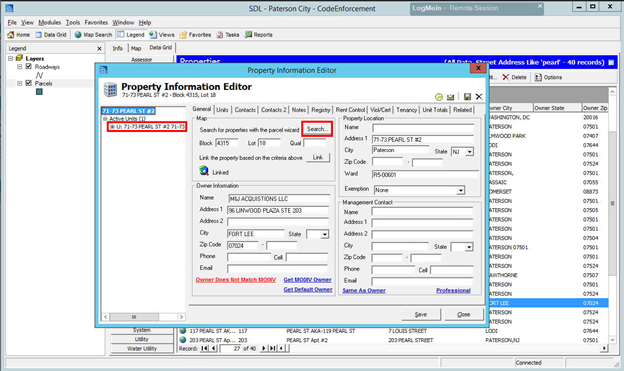
Task: Close the Legend panel with its X
Action: [99, 49]
